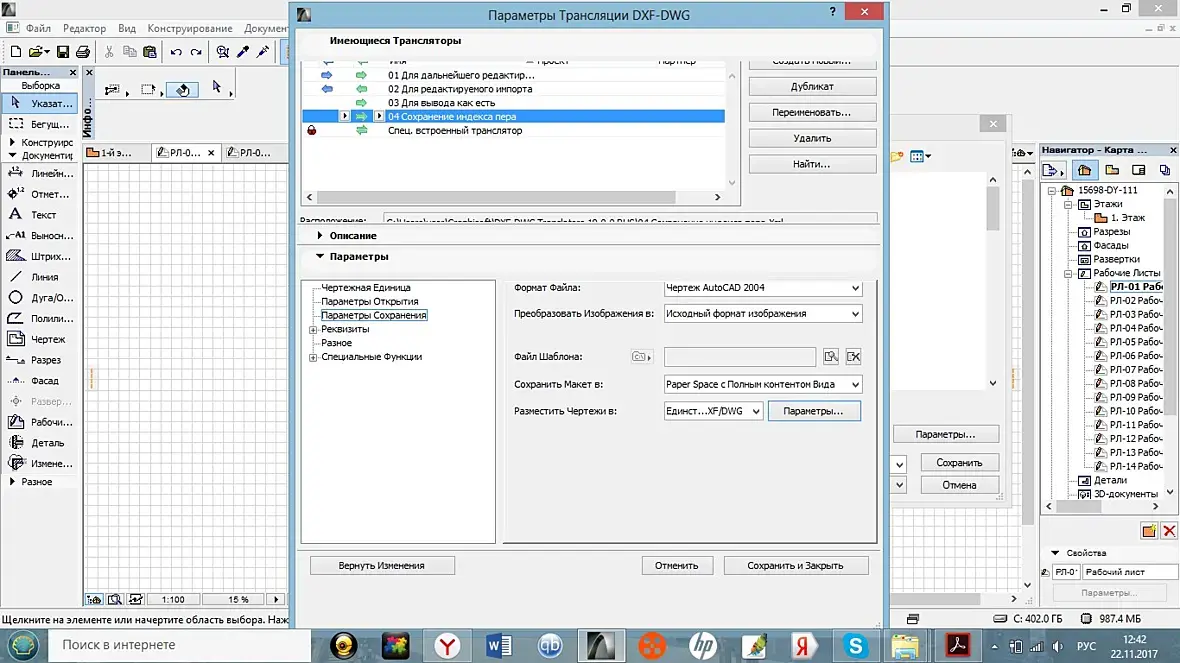Viewport: 1180px width, 663px height.
Task: Select the Чертеж tool
Action: [40, 339]
